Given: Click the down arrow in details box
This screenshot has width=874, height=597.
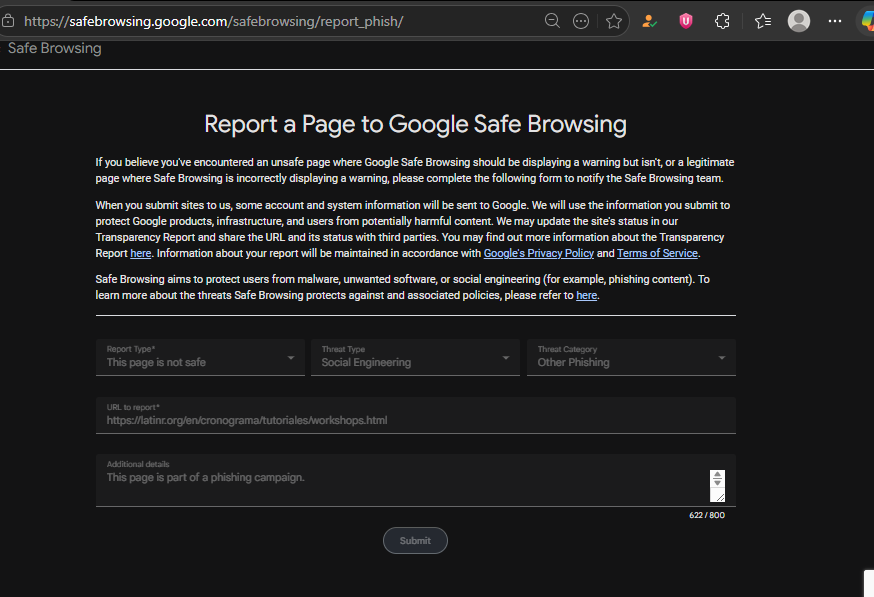Looking at the screenshot, I should coord(717,482).
